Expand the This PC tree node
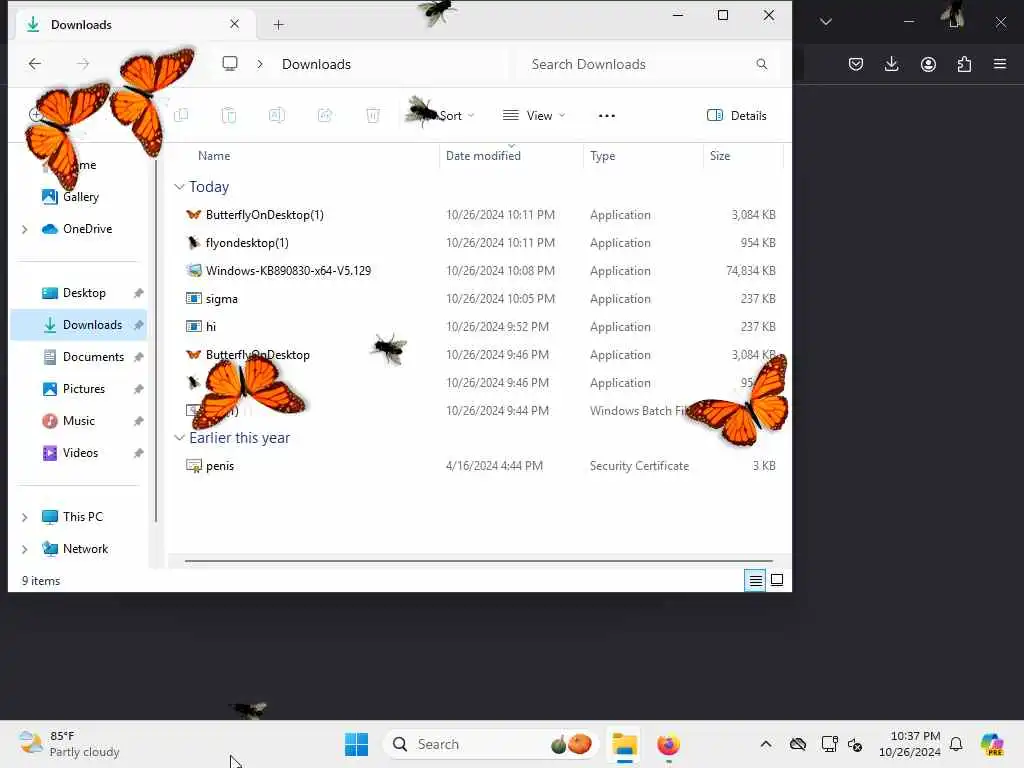This screenshot has width=1024, height=768. (x=25, y=517)
